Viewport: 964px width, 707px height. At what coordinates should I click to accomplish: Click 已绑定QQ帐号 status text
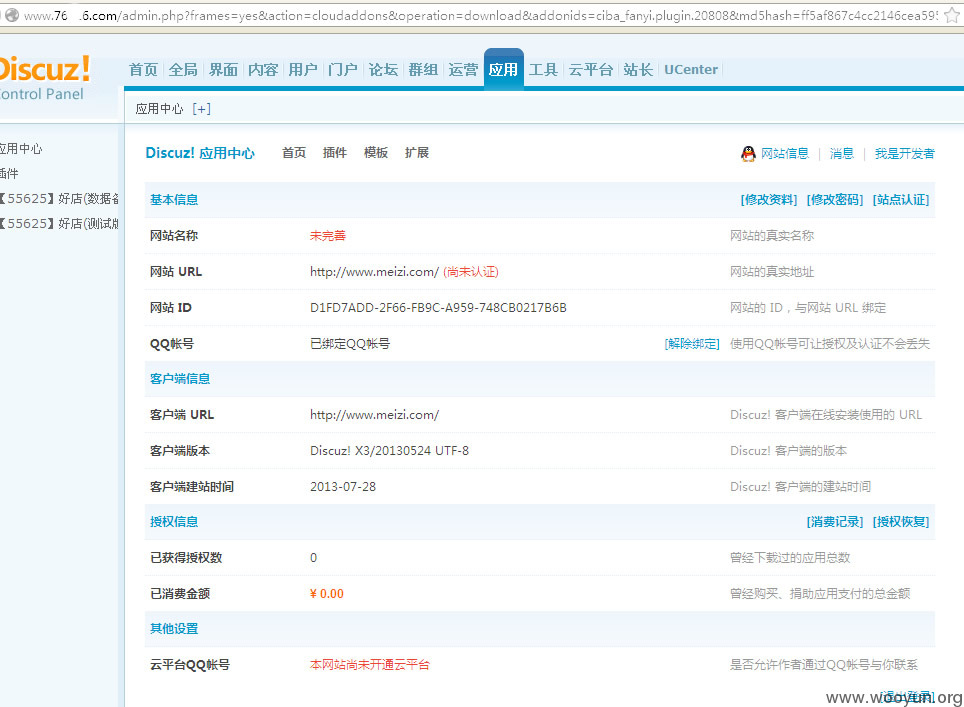(350, 344)
